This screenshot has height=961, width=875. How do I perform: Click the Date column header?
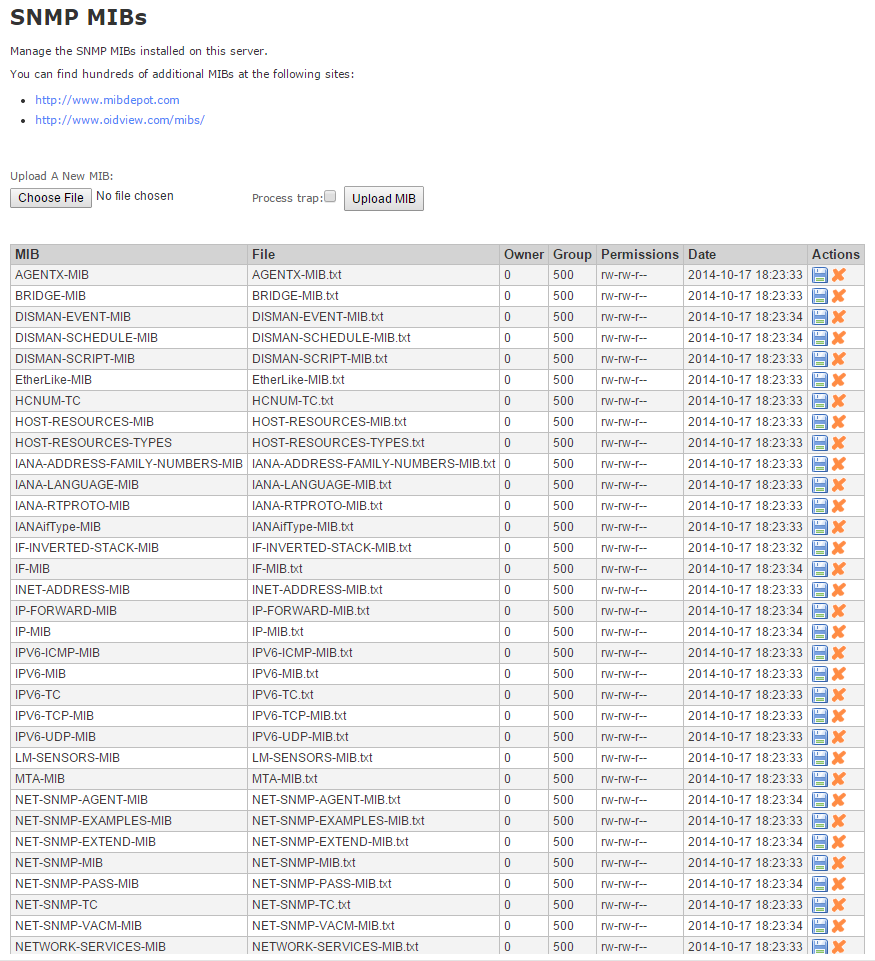click(x=702, y=255)
